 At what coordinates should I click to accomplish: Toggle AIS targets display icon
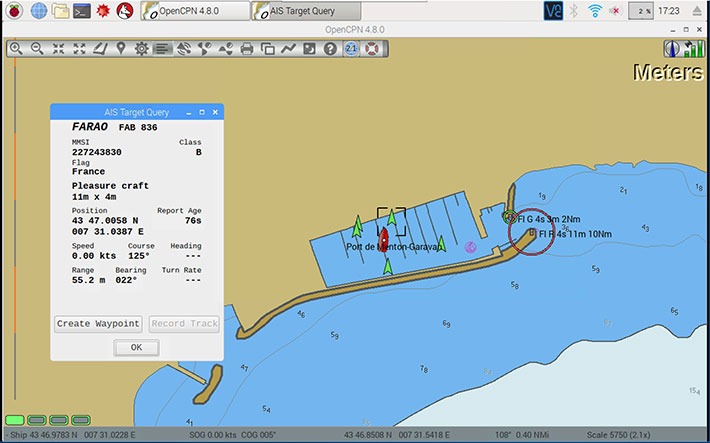click(183, 48)
